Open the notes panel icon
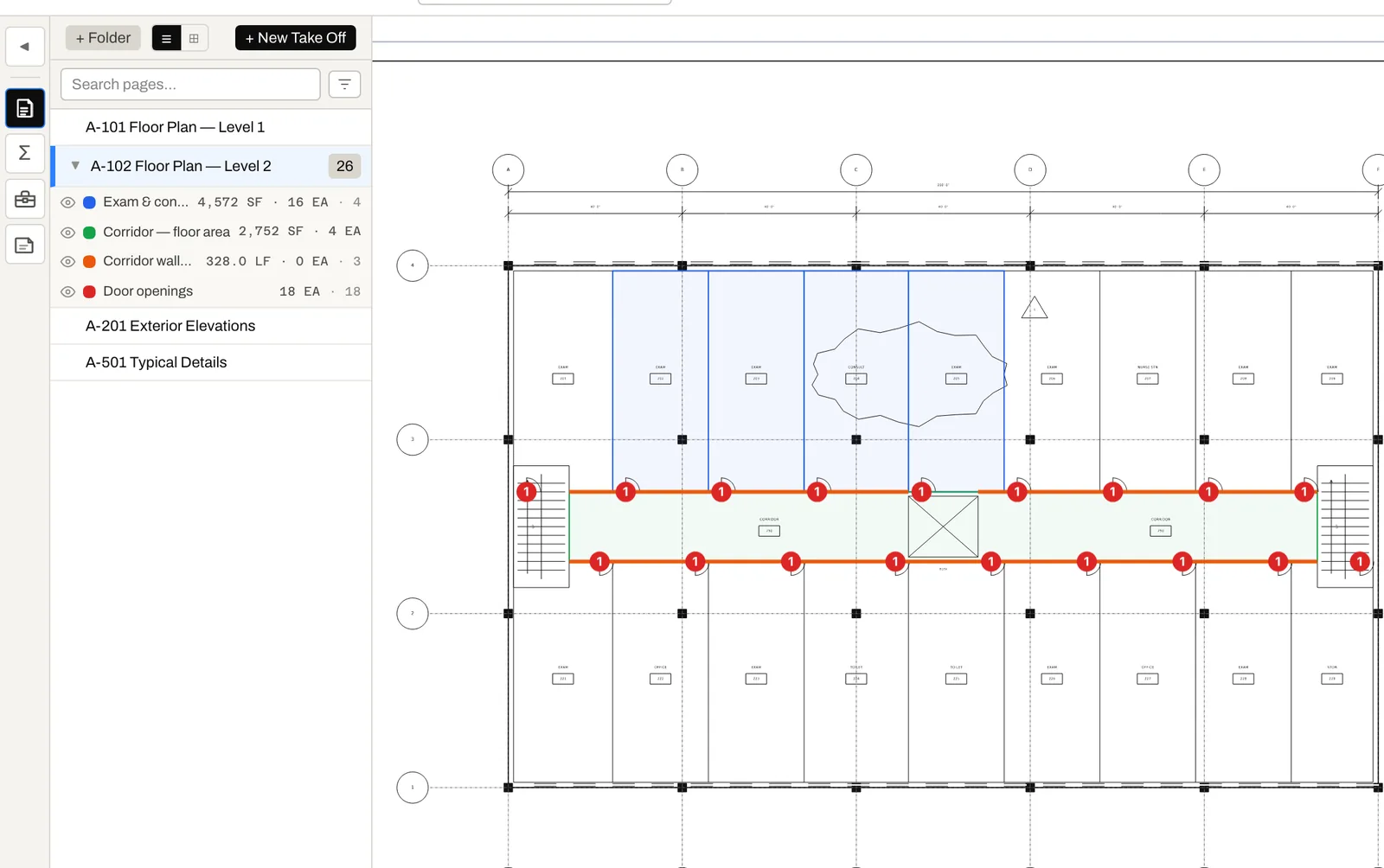 tap(25, 245)
